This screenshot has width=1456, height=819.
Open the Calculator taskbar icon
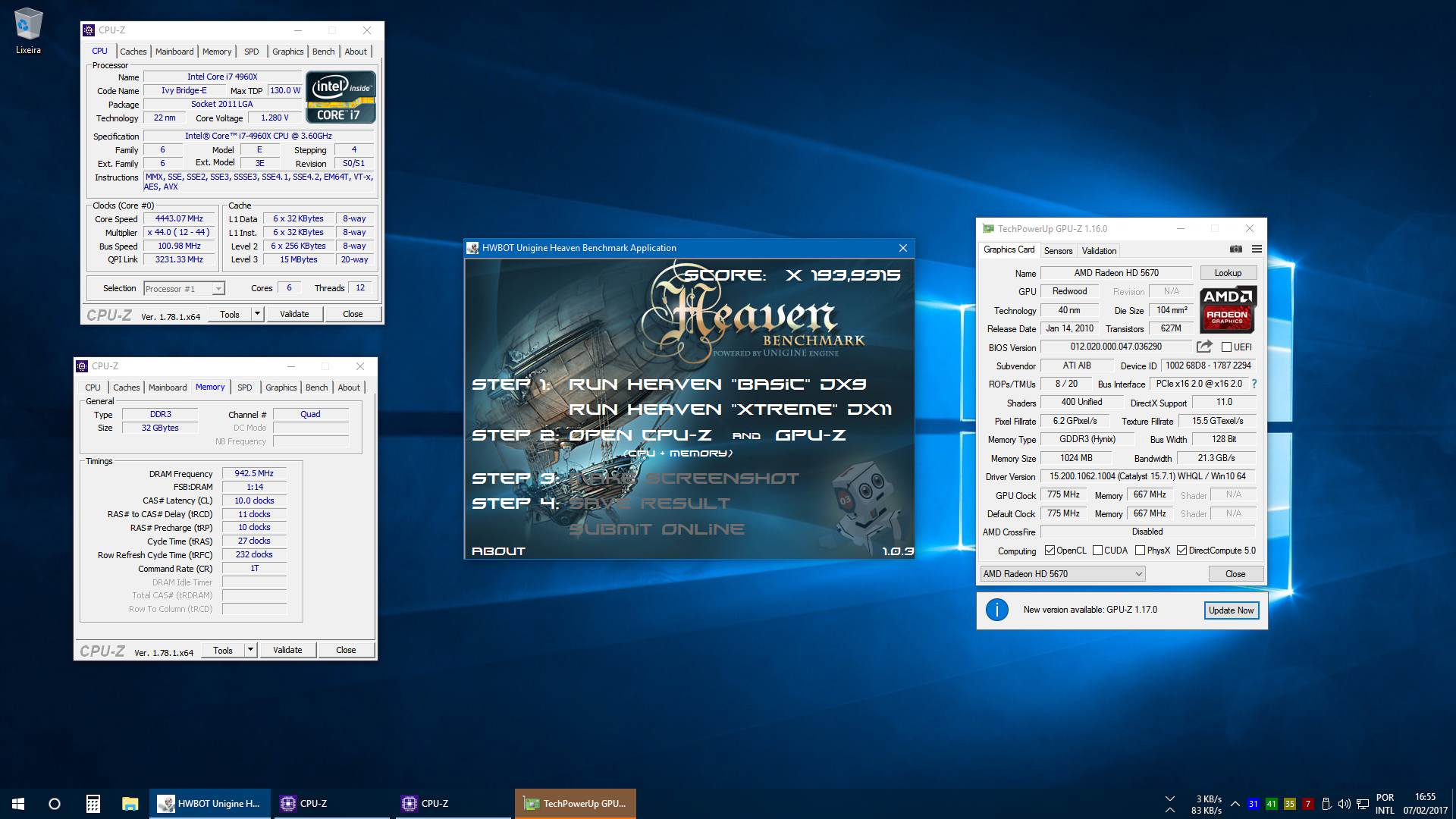click(x=93, y=804)
